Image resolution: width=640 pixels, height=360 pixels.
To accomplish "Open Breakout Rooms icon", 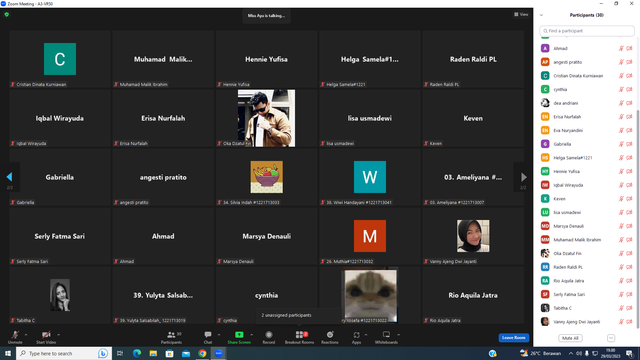I will coord(300,334).
